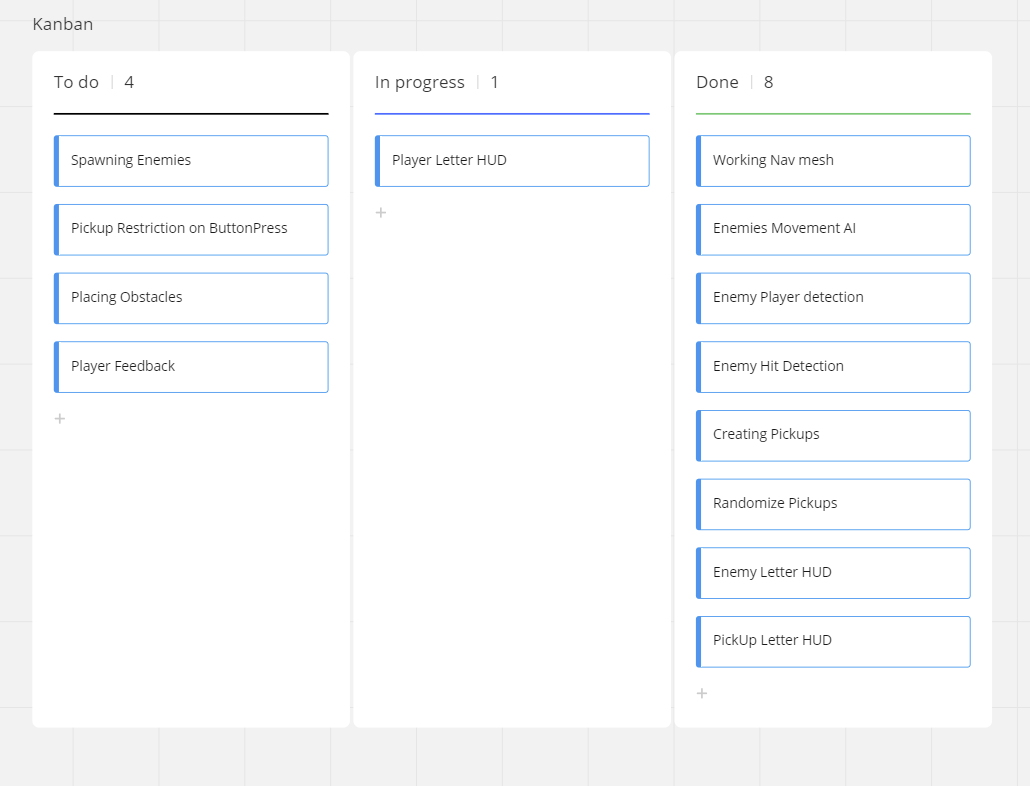The width and height of the screenshot is (1030, 786).
Task: Open the PickUp Letter HUD card
Action: pos(833,641)
